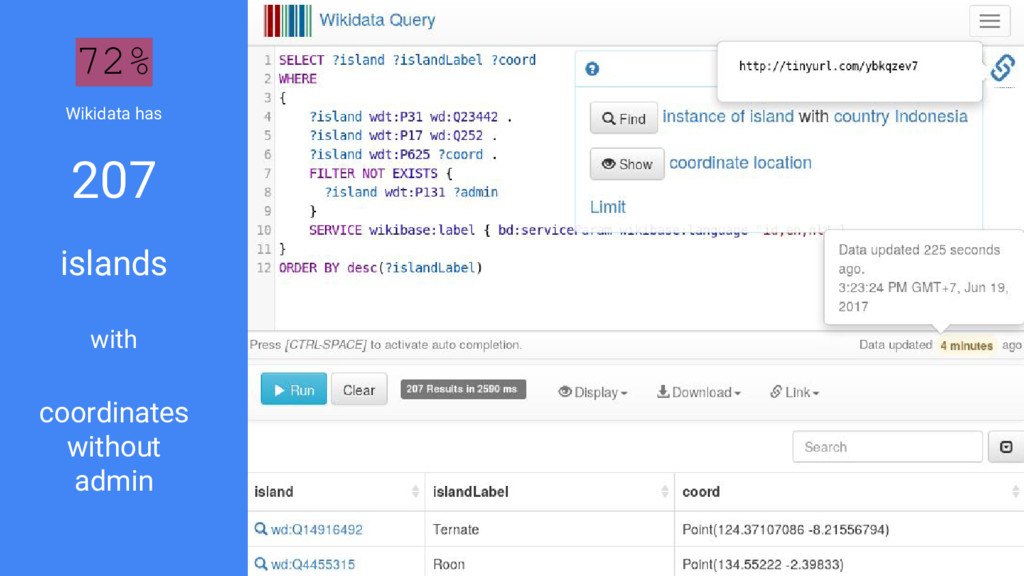This screenshot has height=576, width=1024.
Task: Open the Link dropdown
Action: (x=794, y=392)
